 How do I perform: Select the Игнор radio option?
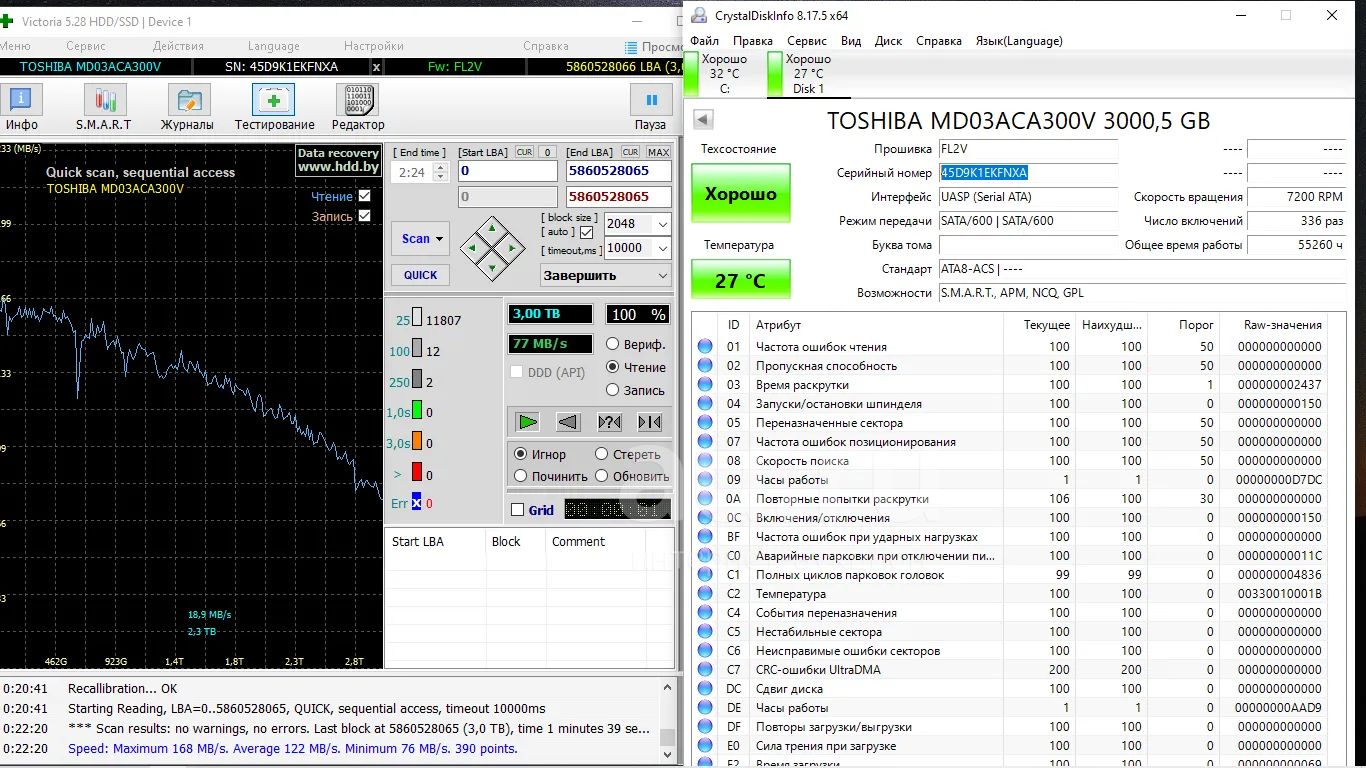point(520,453)
